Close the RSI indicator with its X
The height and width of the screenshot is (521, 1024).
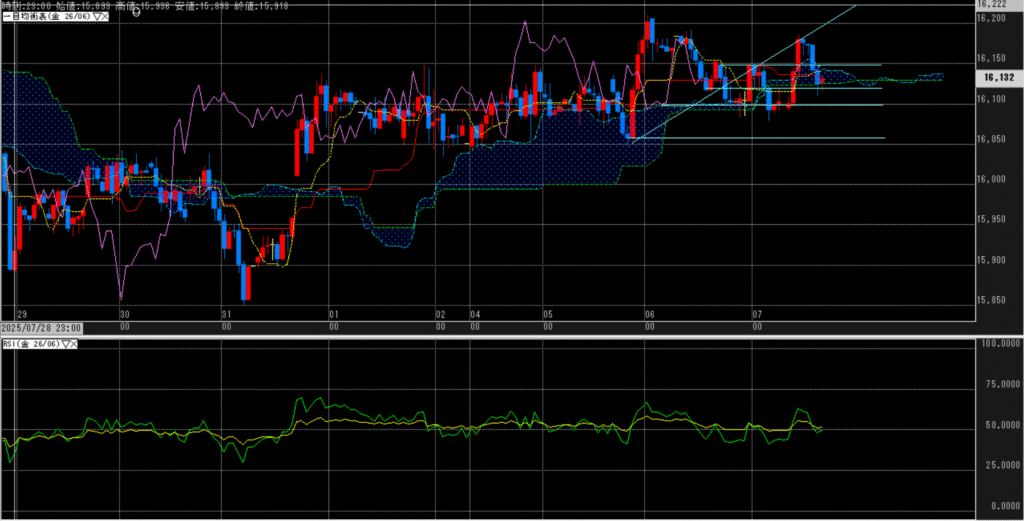click(73, 344)
